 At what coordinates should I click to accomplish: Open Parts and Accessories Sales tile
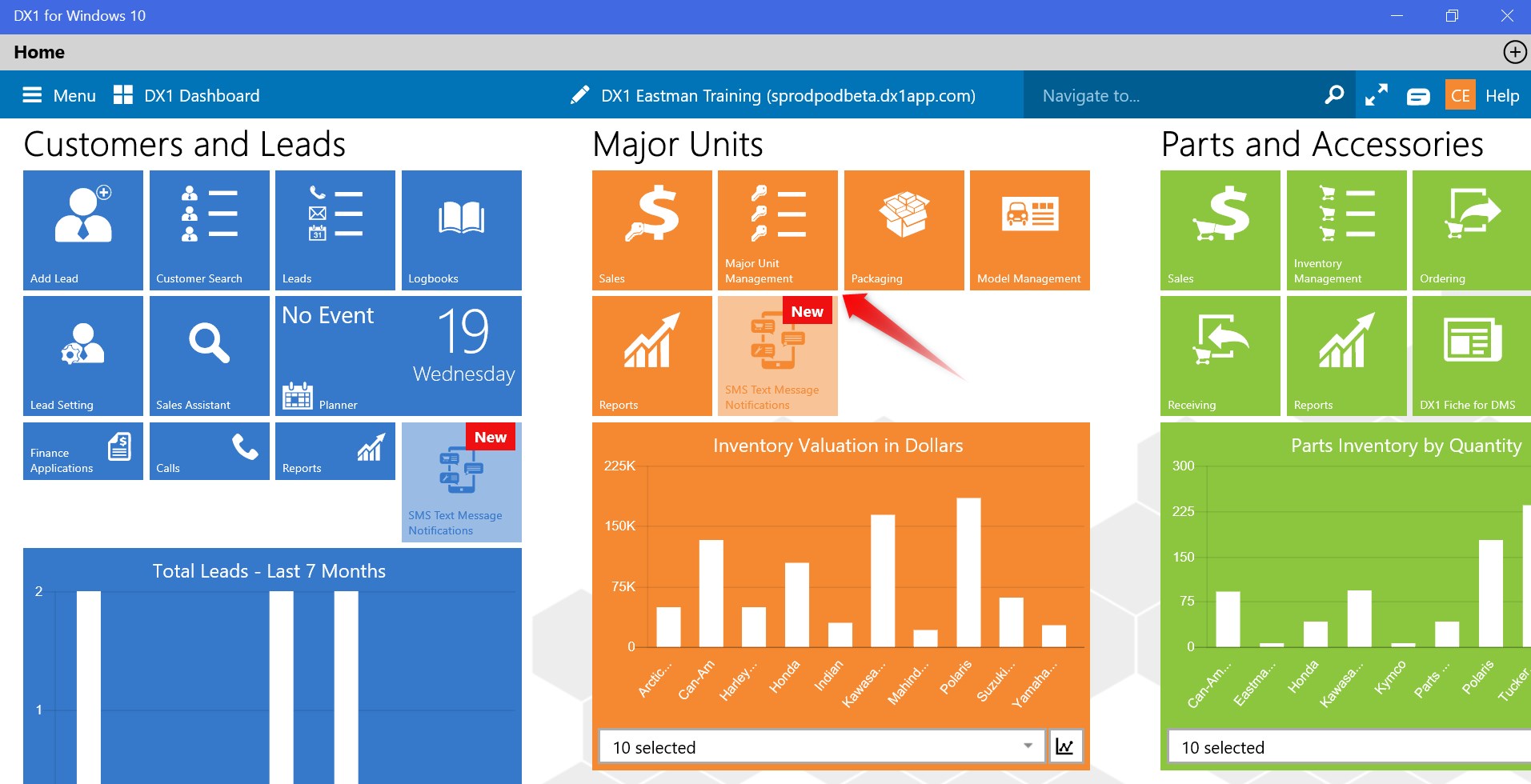[x=1220, y=230]
